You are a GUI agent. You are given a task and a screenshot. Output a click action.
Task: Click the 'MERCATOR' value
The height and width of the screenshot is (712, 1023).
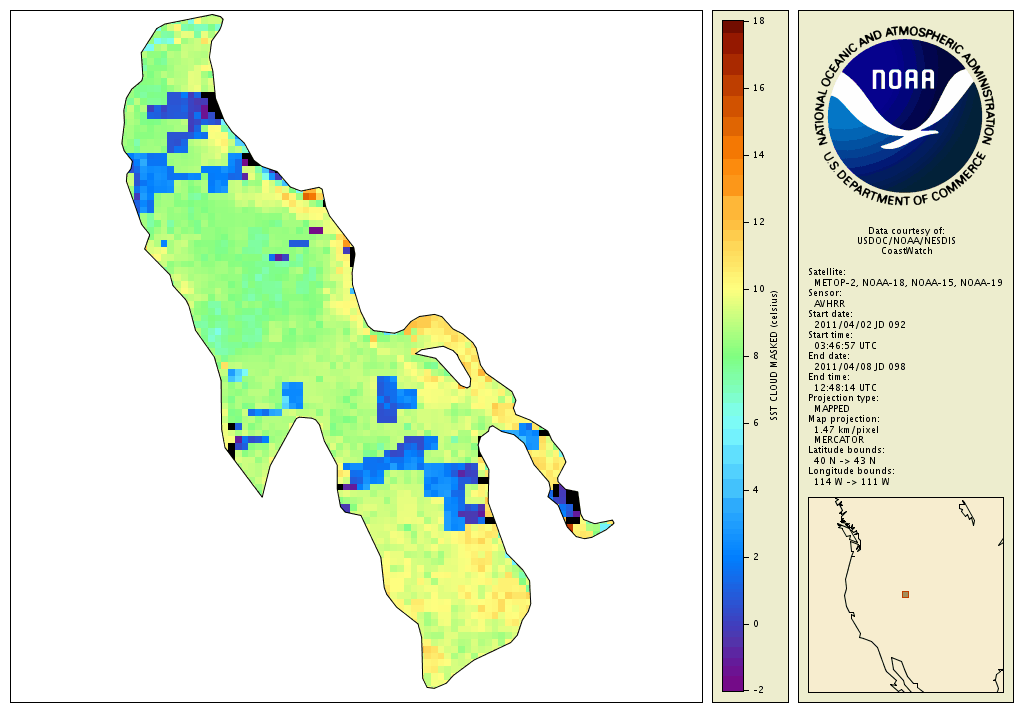(837, 440)
